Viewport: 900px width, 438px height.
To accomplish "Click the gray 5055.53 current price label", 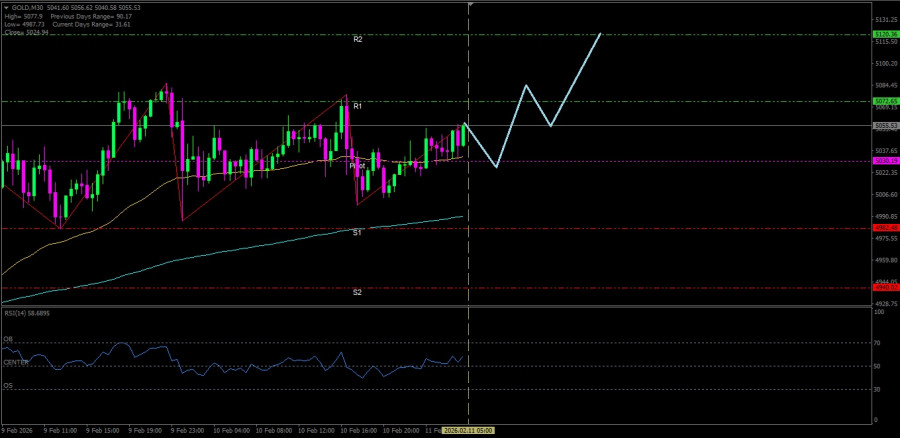I will [x=885, y=125].
